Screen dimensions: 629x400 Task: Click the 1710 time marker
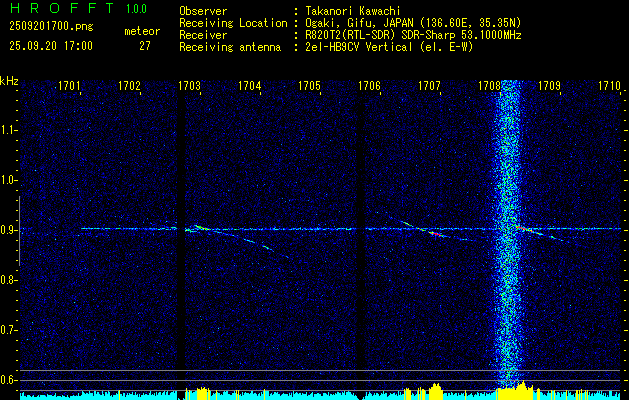(609, 85)
